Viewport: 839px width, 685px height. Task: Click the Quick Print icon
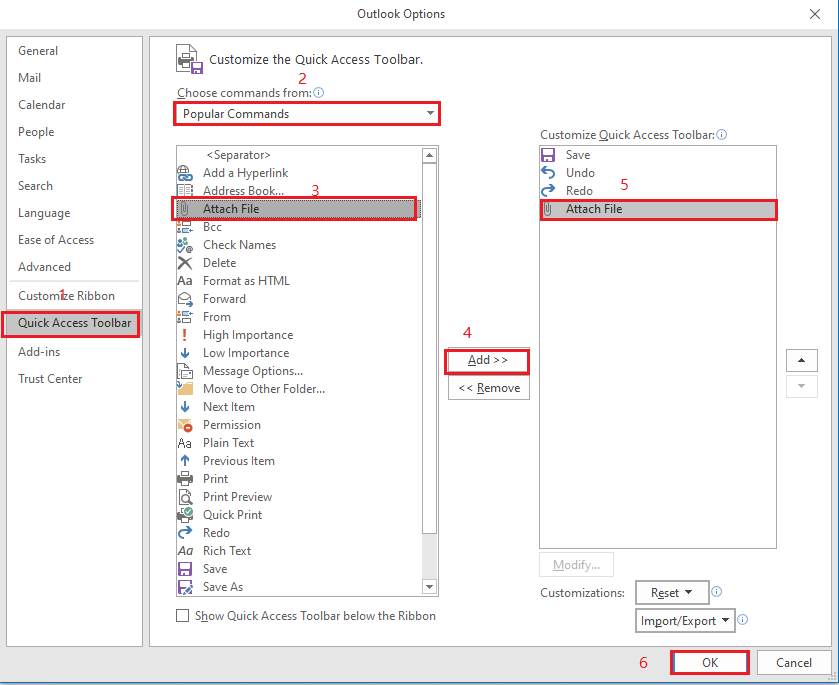click(x=185, y=515)
